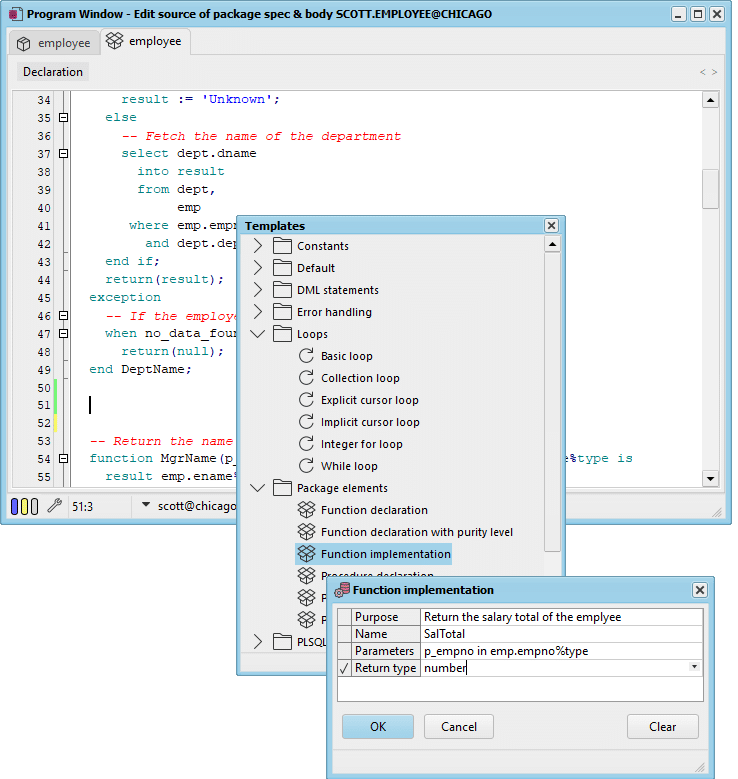Select Explicit cursor loop template
The height and width of the screenshot is (779, 738).
(369, 400)
